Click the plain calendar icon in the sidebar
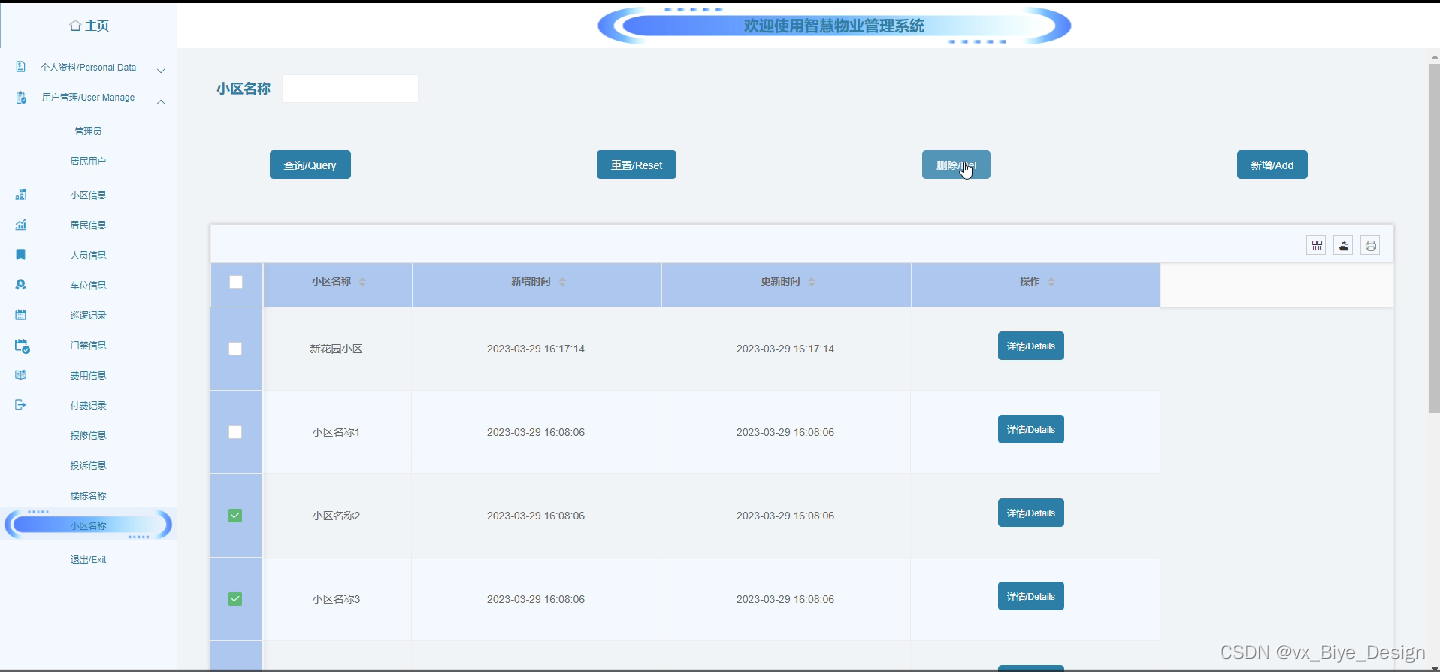Viewport: 1440px width, 672px height. point(21,315)
